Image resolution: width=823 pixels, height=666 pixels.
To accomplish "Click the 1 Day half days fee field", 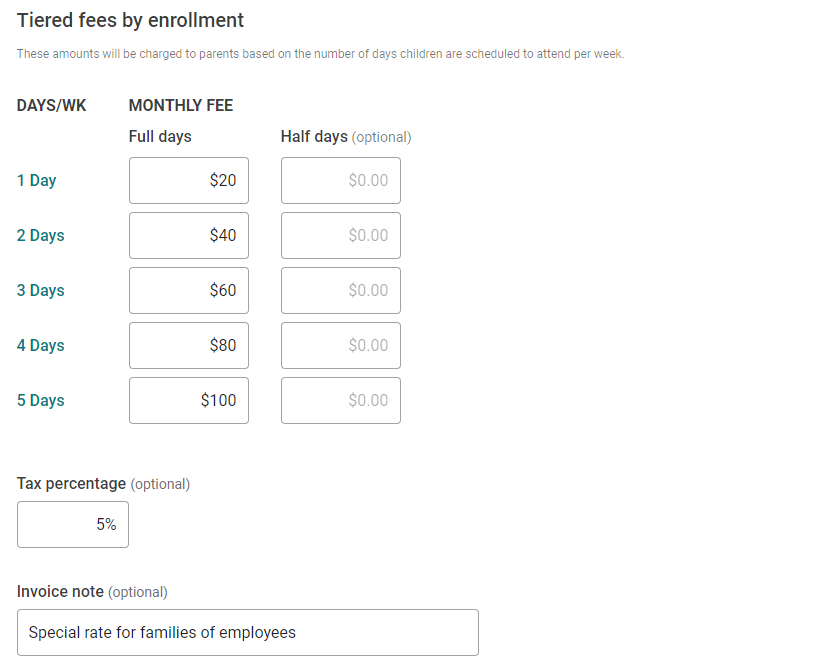I will (341, 181).
